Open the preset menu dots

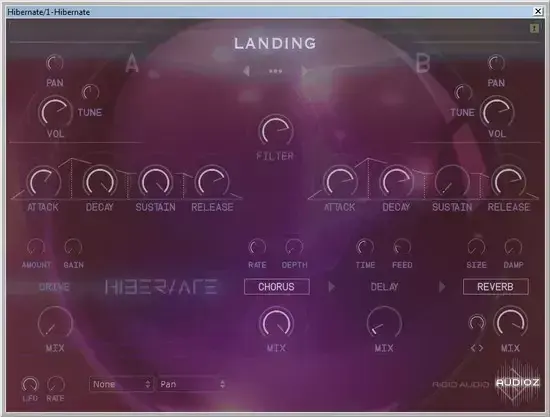275,71
